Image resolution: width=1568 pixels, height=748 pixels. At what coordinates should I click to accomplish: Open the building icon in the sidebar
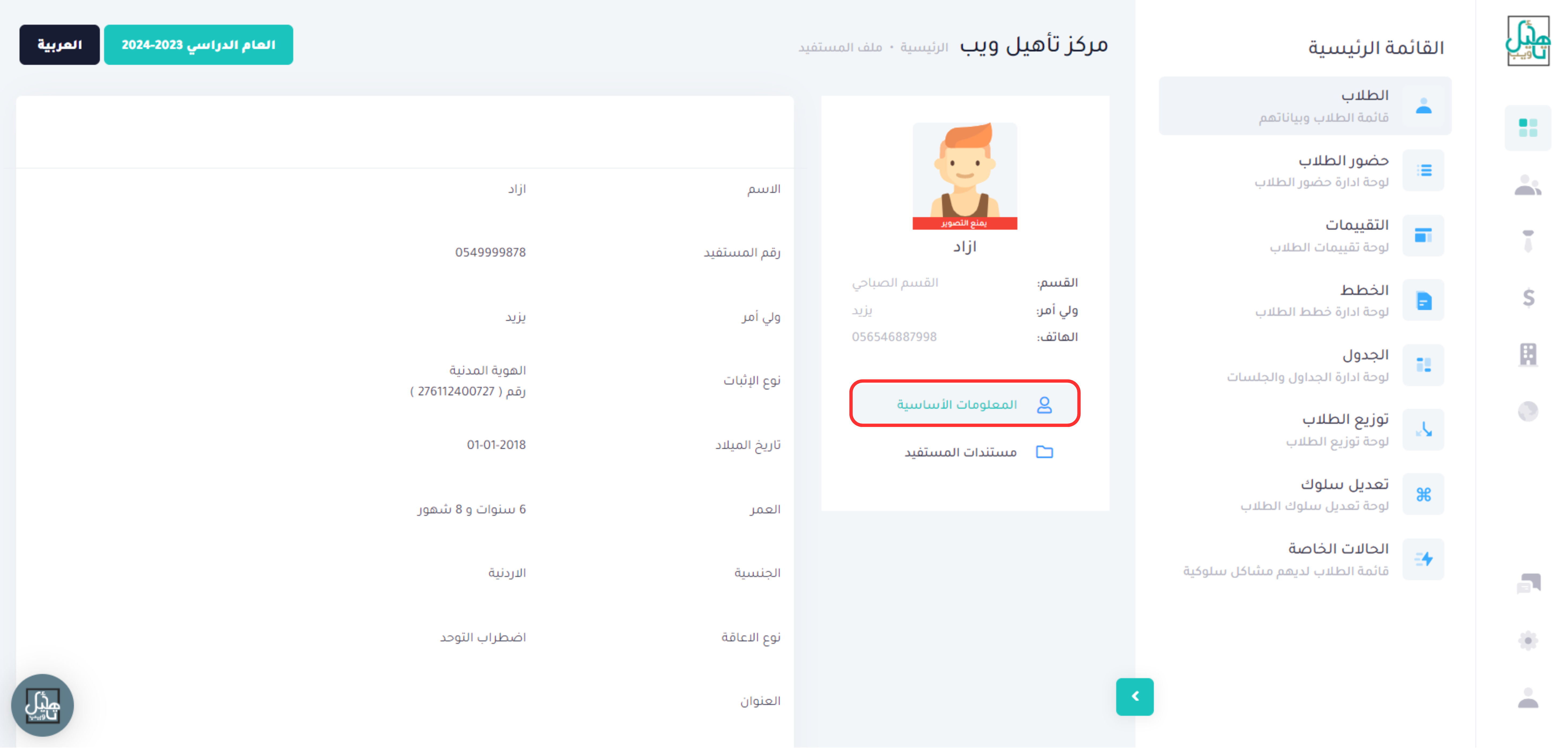[x=1528, y=354]
